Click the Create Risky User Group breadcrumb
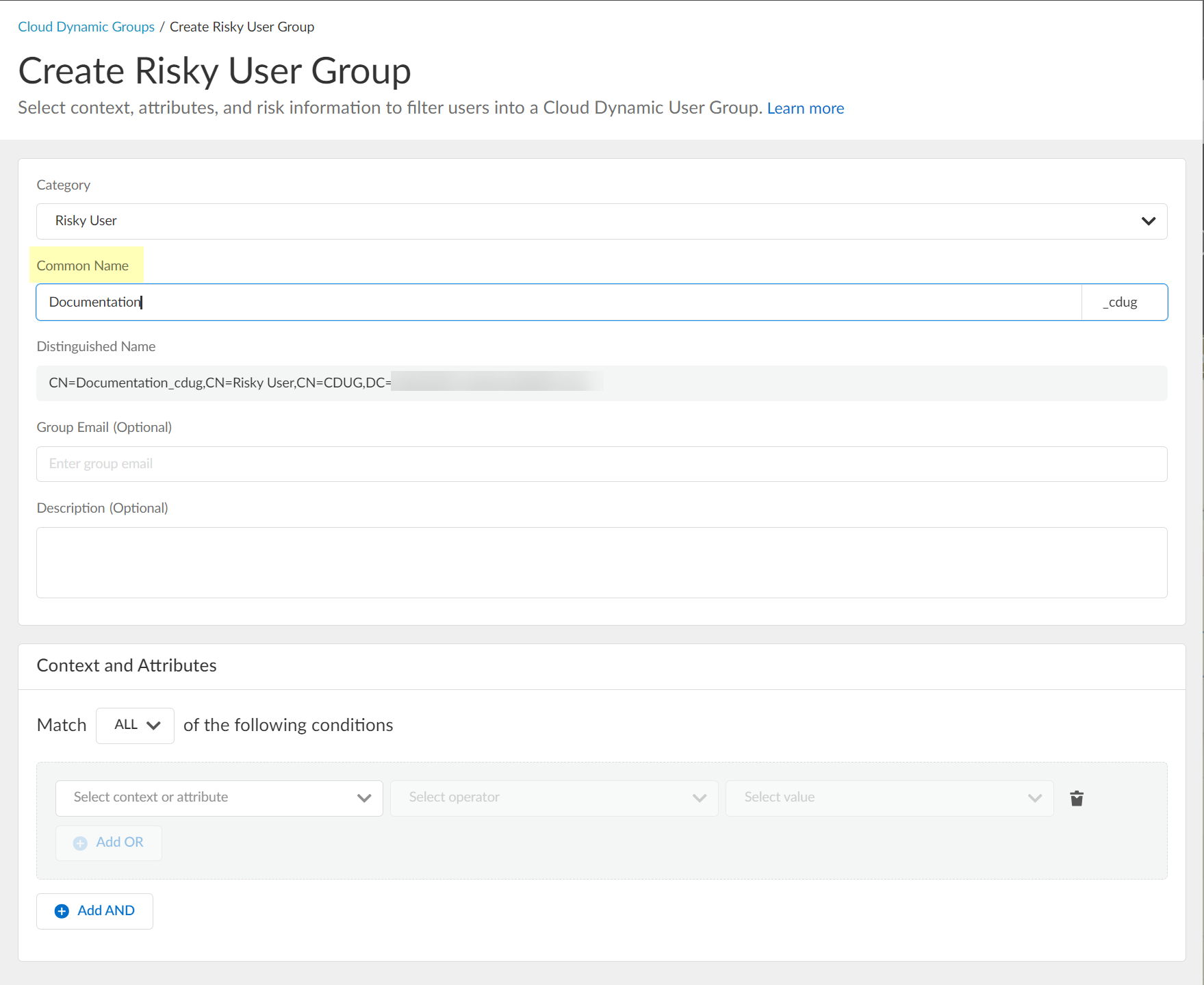Image resolution: width=1204 pixels, height=985 pixels. point(242,27)
